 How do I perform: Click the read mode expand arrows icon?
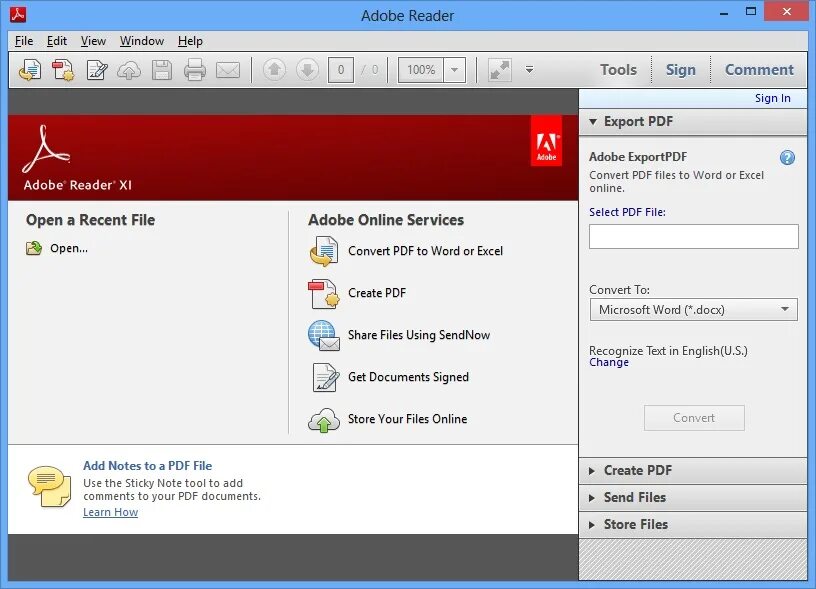pyautogui.click(x=500, y=70)
